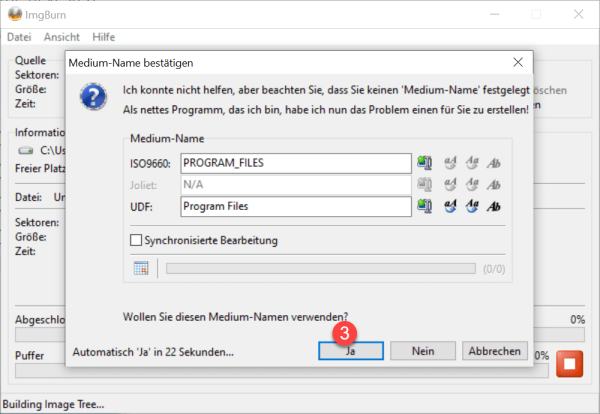Confirm the medium name with Ja

click(351, 351)
